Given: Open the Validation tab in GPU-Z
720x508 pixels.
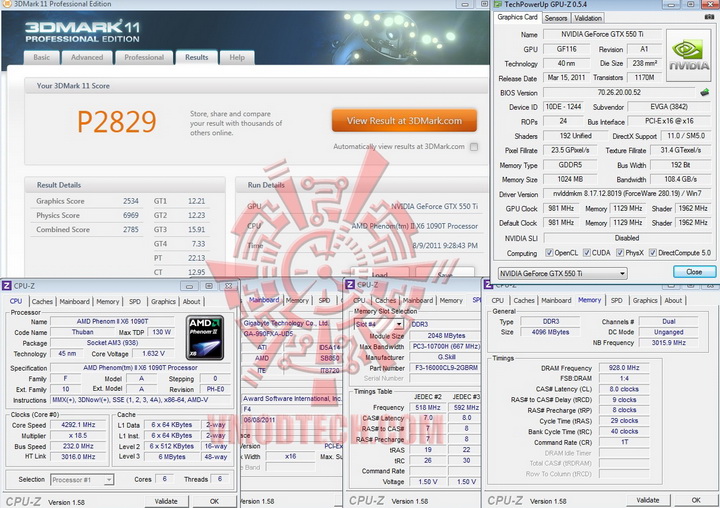Looking at the screenshot, I should [588, 18].
